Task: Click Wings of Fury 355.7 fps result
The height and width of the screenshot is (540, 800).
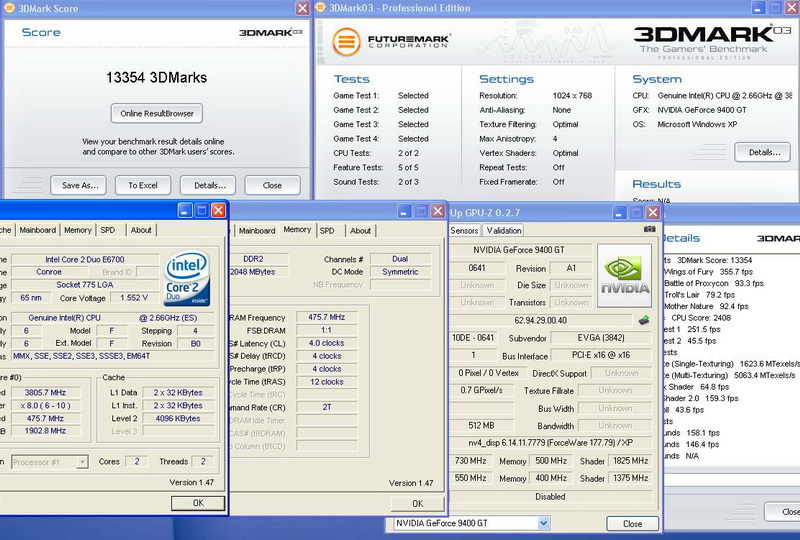Action: (x=708, y=272)
